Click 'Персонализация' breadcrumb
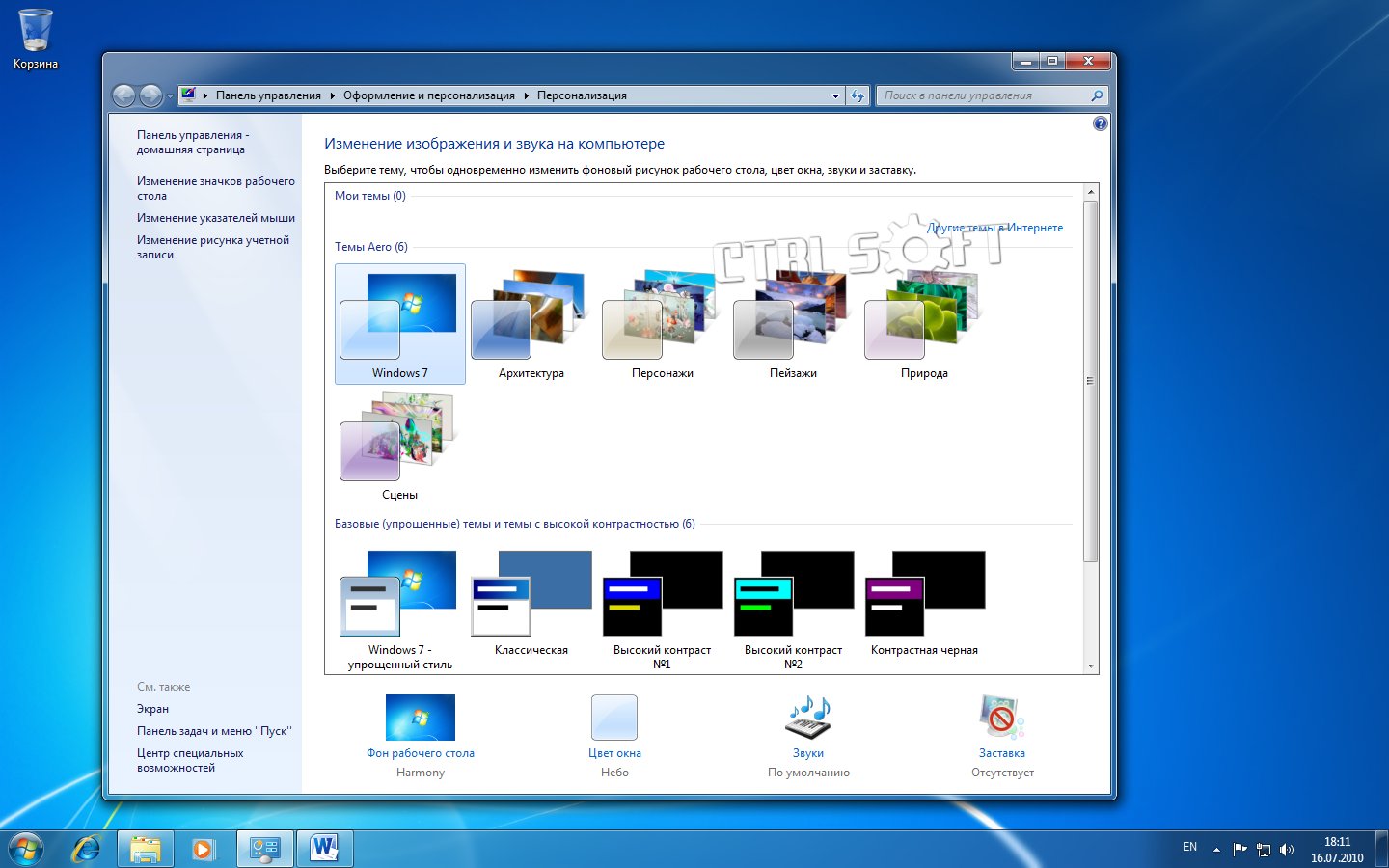Image resolution: width=1389 pixels, height=868 pixels. coord(582,95)
